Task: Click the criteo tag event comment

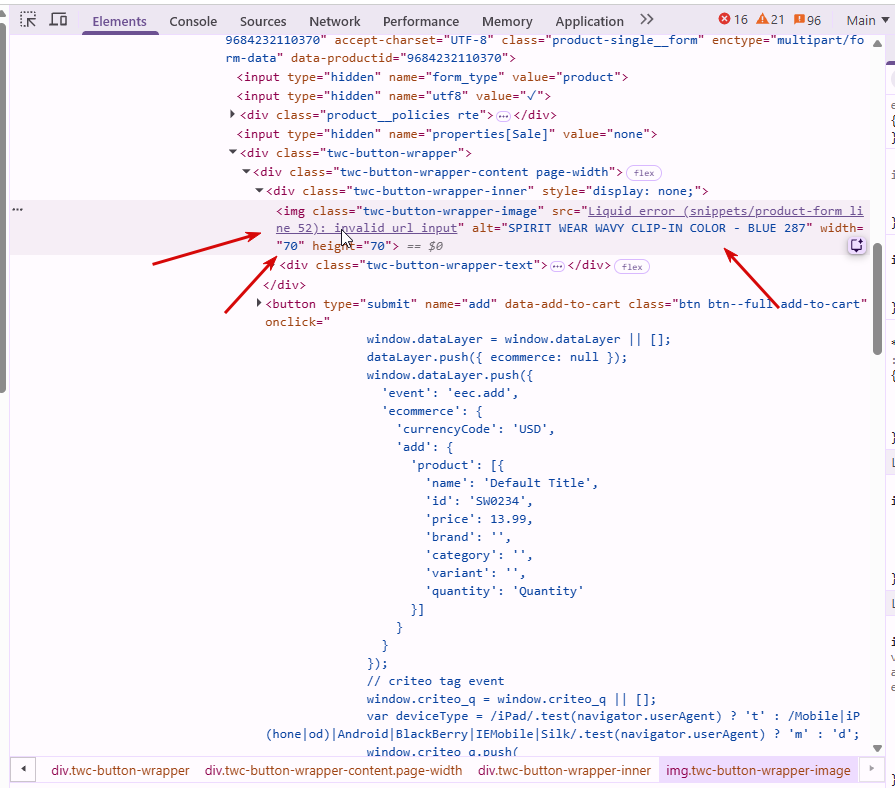Action: 436,681
